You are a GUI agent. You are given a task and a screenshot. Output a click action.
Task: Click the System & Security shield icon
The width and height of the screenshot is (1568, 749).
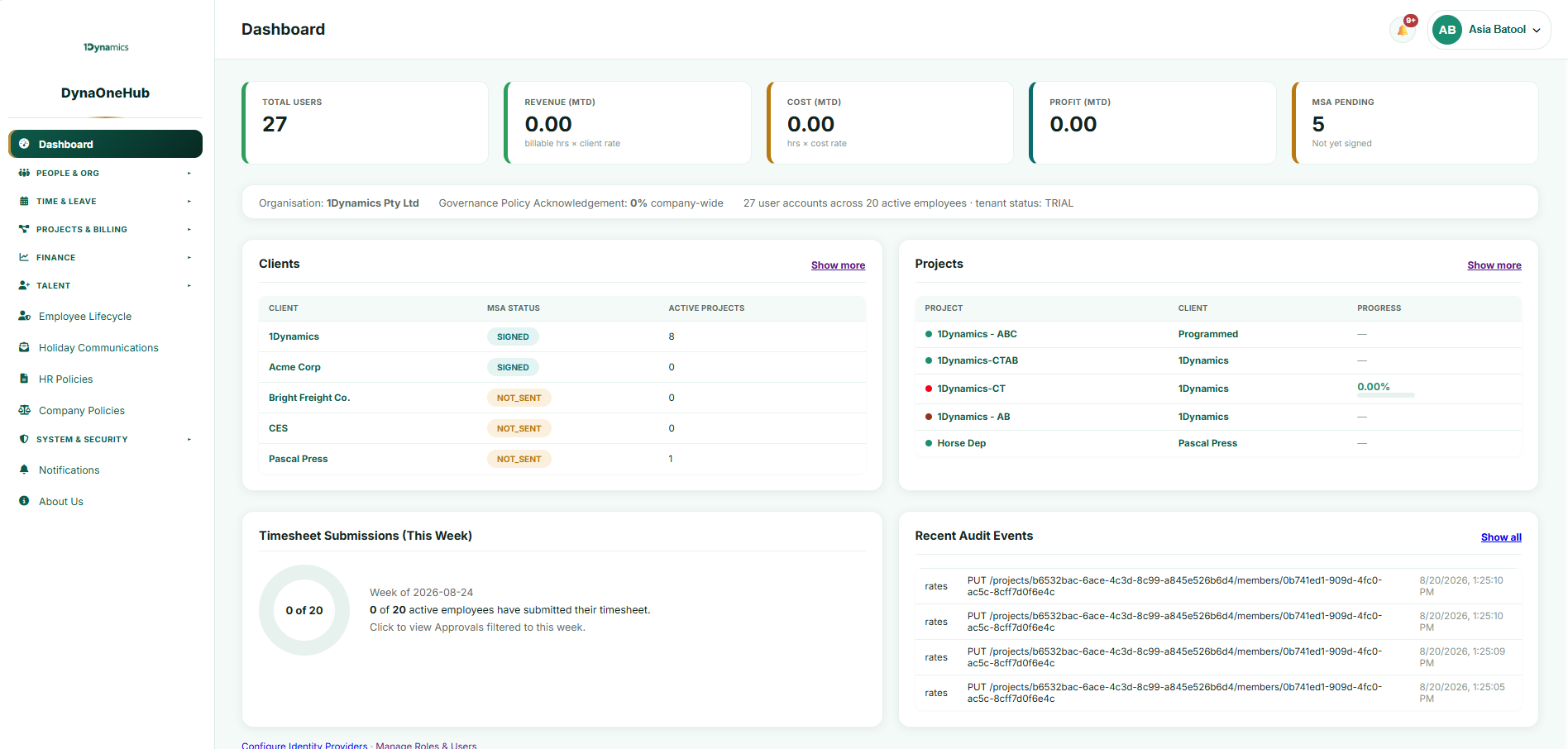tap(24, 439)
